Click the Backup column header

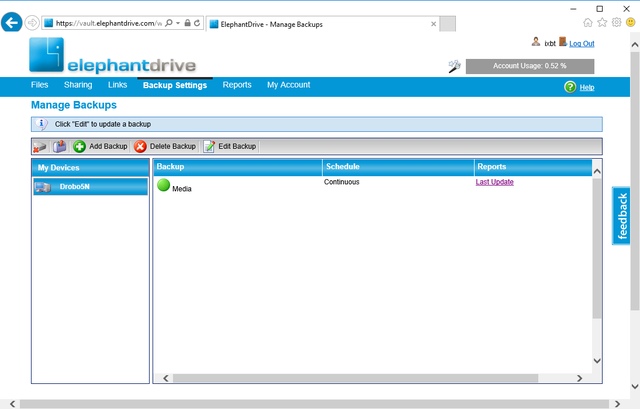pyautogui.click(x=238, y=167)
